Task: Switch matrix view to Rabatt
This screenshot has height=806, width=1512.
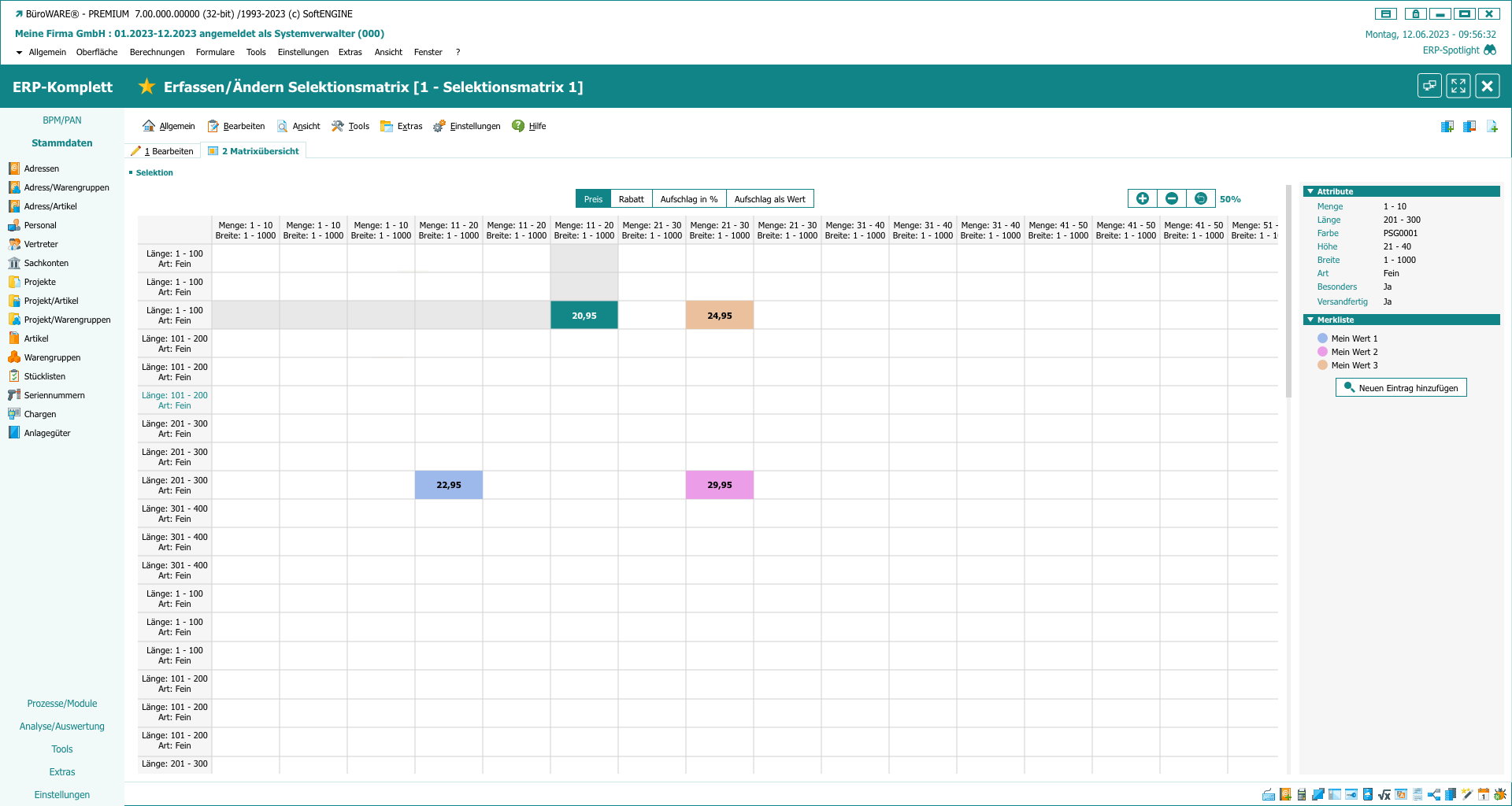Action: pos(631,199)
